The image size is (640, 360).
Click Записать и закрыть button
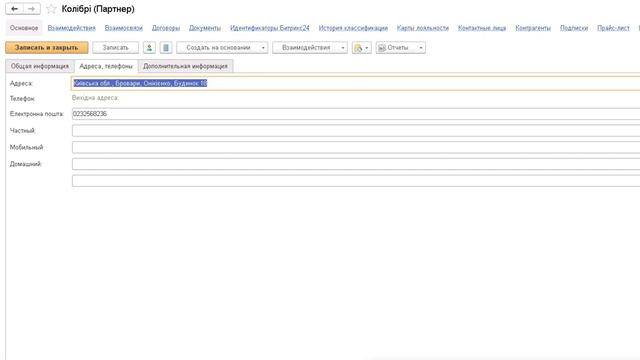(47, 48)
